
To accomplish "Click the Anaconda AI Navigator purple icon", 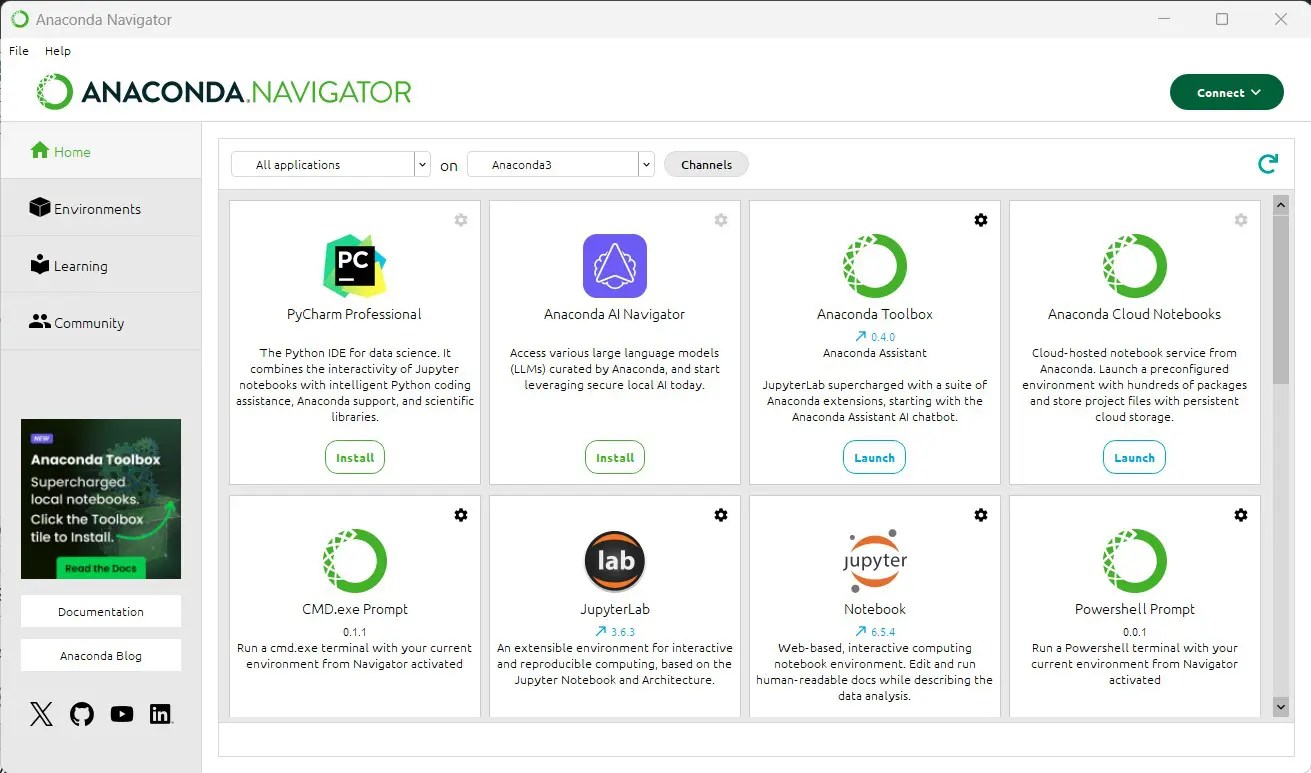I will 615,266.
